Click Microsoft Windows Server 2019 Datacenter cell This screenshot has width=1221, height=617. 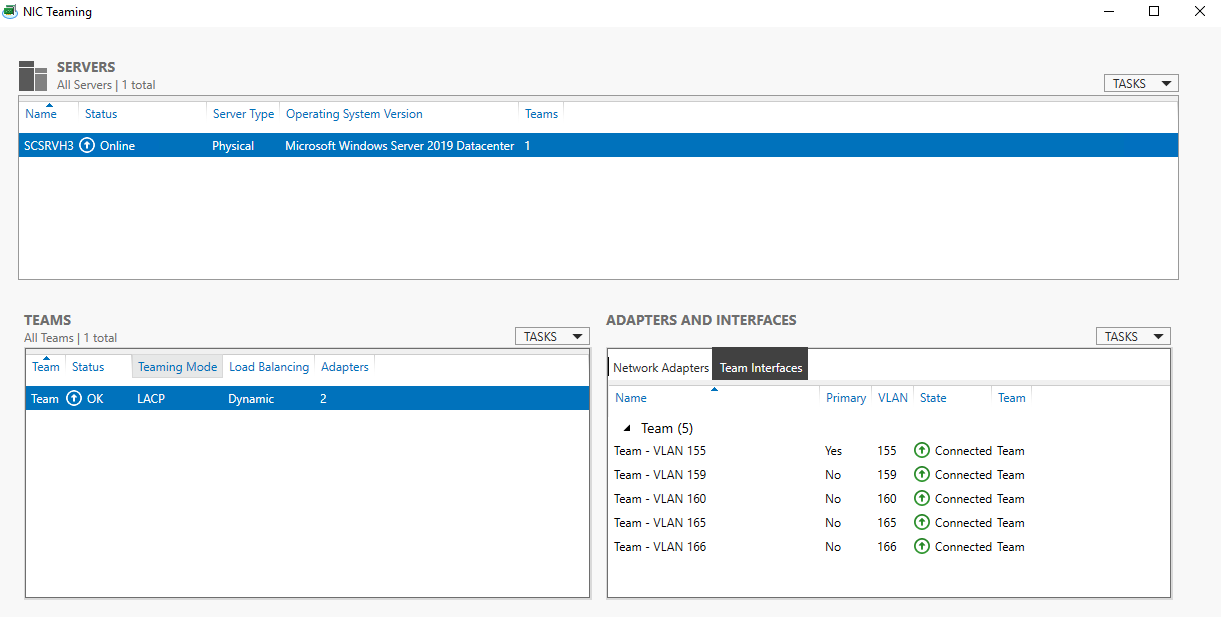point(400,146)
